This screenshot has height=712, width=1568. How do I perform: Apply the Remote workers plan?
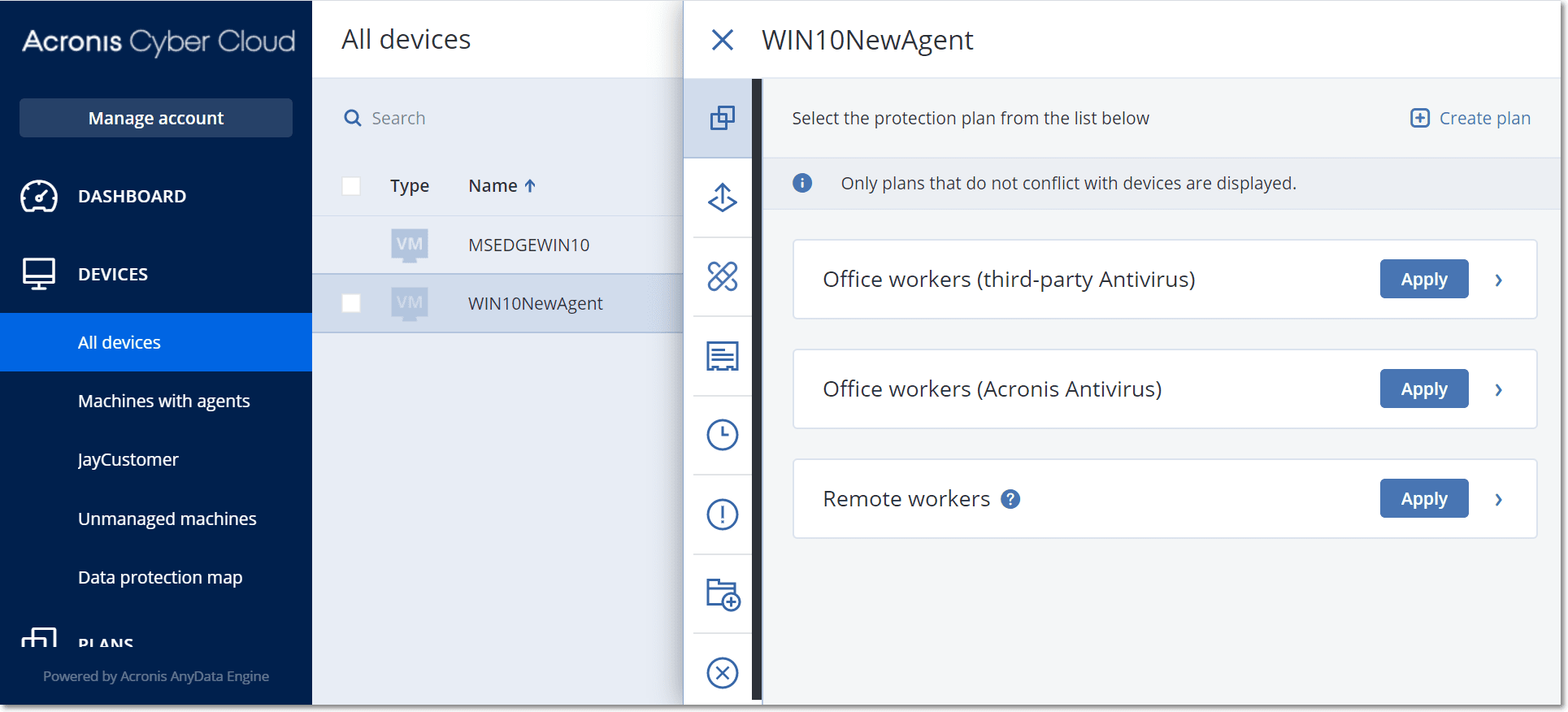1423,498
